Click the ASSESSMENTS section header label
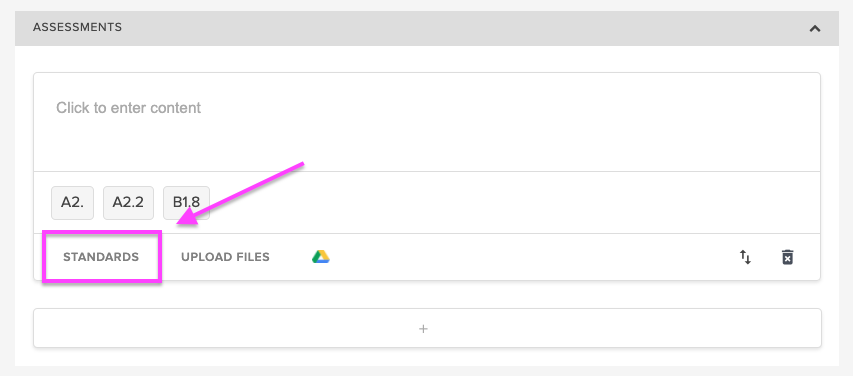Viewport: 853px width, 376px height. pos(77,27)
